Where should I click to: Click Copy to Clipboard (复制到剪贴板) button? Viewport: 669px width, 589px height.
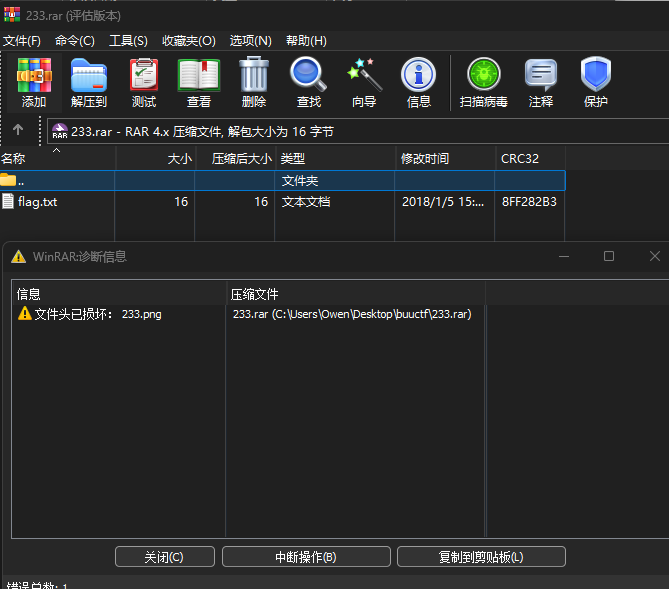point(481,557)
